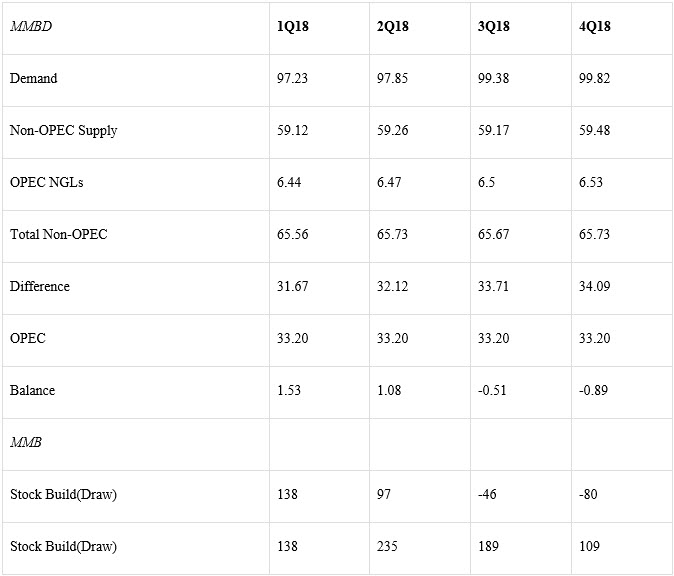Select the 59.26 Non-OPEC Supply cell
The image size is (674, 576).
(x=392, y=130)
